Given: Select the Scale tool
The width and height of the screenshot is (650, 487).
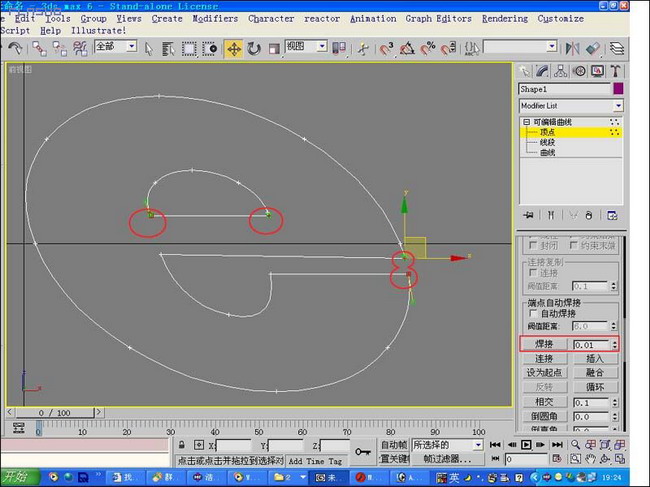Looking at the screenshot, I should (274, 49).
